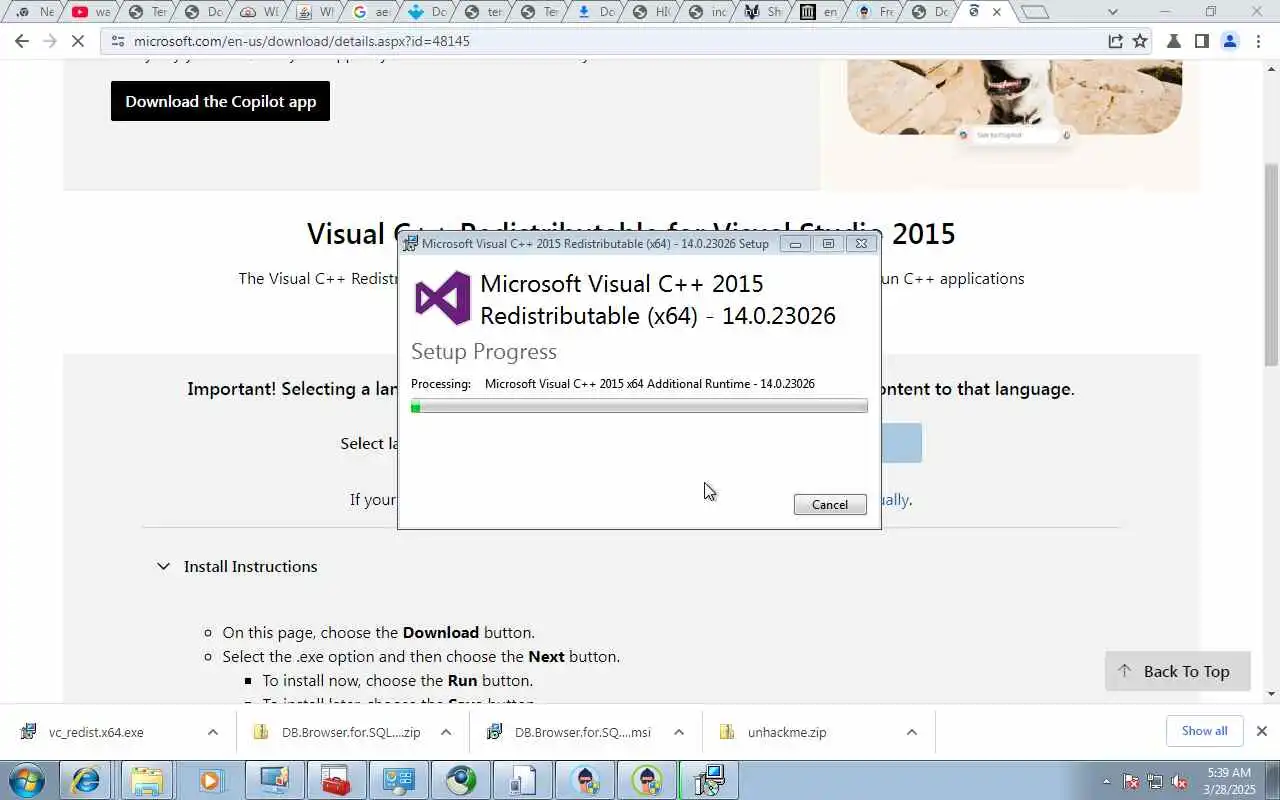Switch to the first 'Ne' tab
1280x800 pixels.
pos(34,12)
